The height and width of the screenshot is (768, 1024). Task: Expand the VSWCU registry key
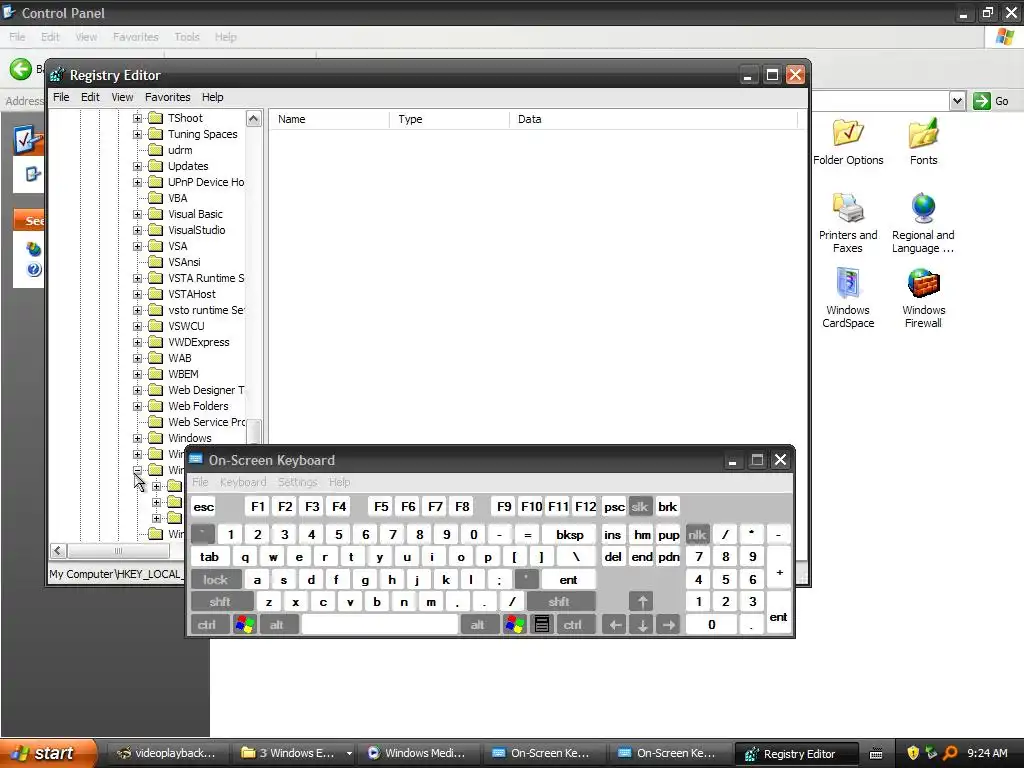(137, 327)
